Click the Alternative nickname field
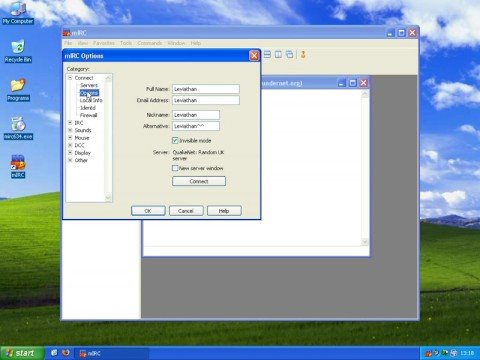Viewport: 480px width, 360px height. tap(196, 126)
